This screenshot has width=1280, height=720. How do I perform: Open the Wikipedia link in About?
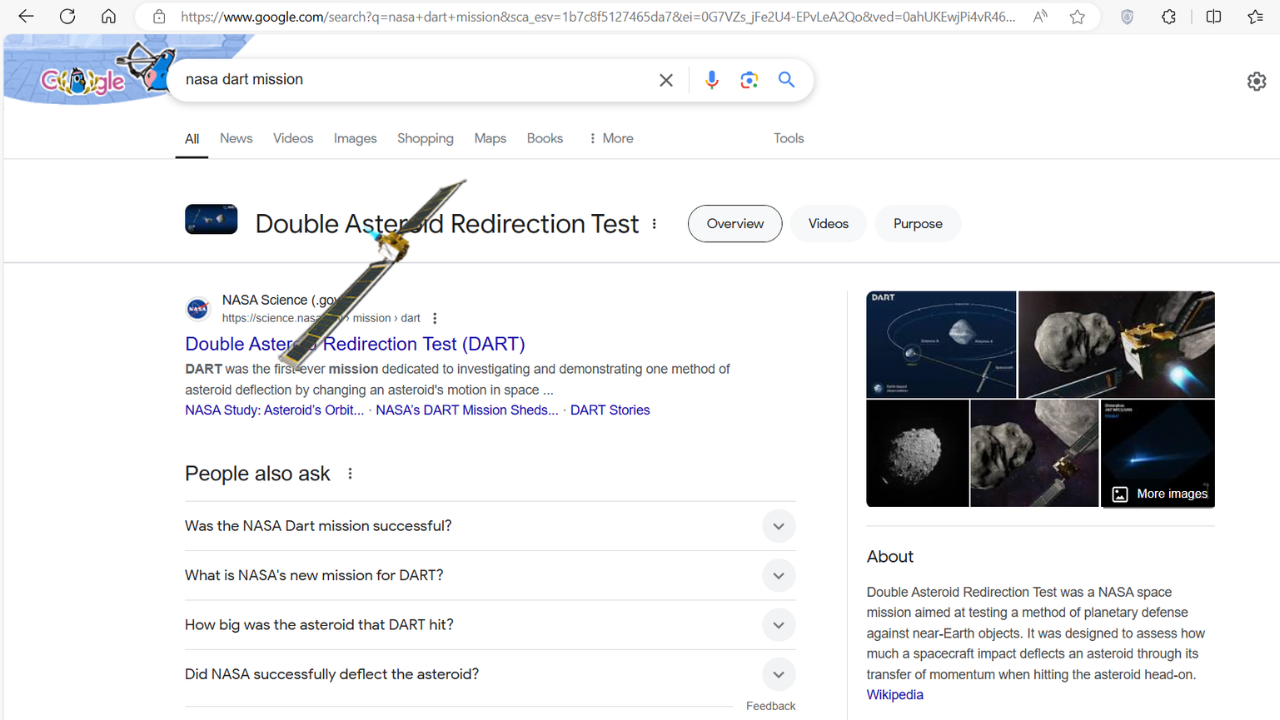(895, 695)
